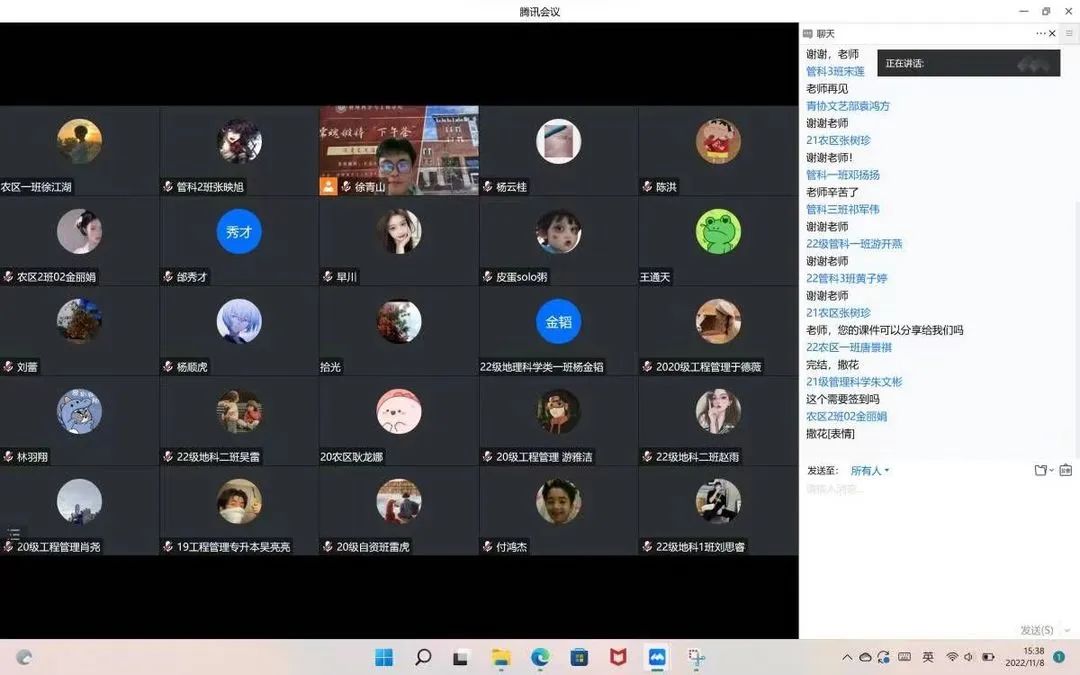
Task: Toggle the speaker volume tray icon
Action: [969, 657]
